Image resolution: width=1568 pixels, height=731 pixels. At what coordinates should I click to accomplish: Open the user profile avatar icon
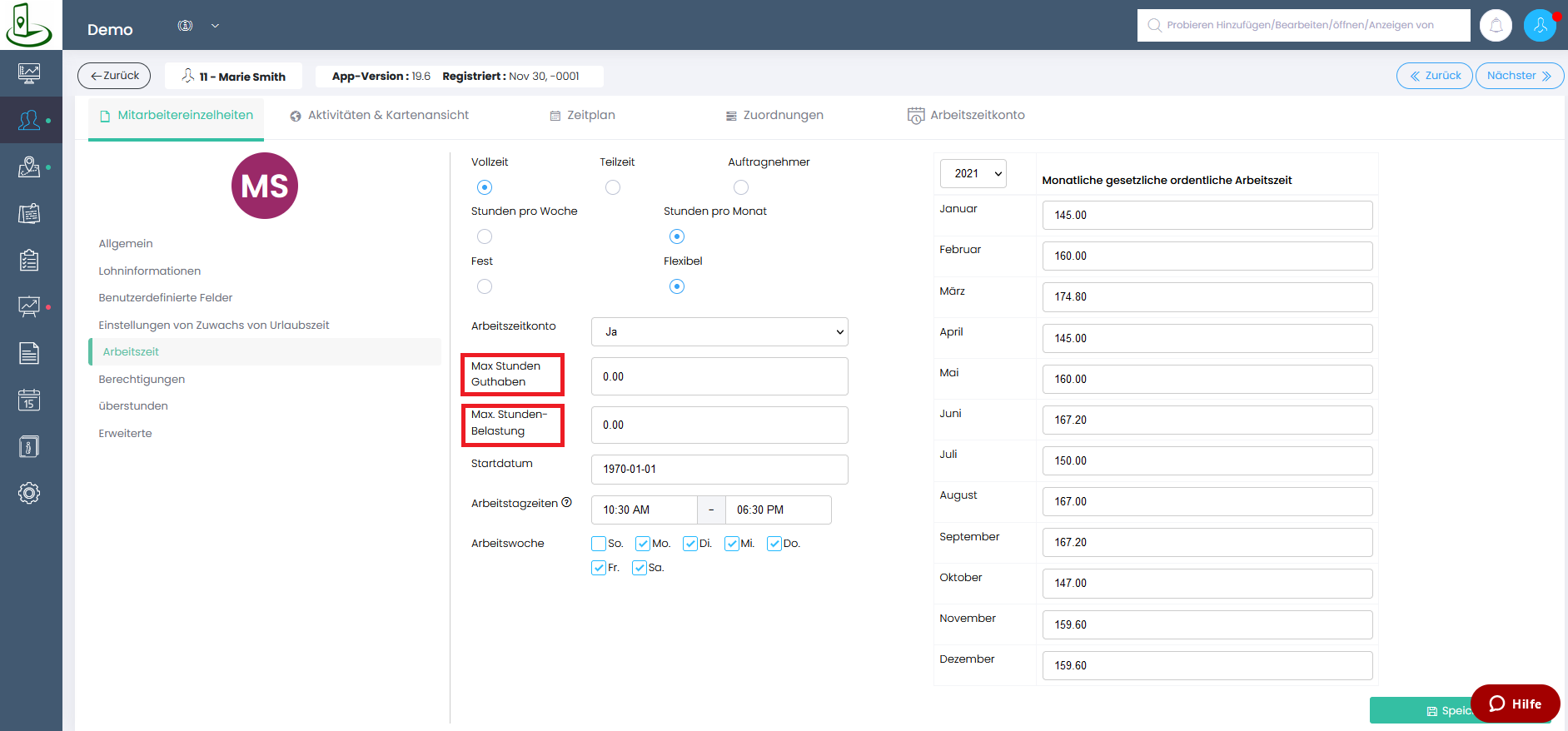[x=1540, y=25]
